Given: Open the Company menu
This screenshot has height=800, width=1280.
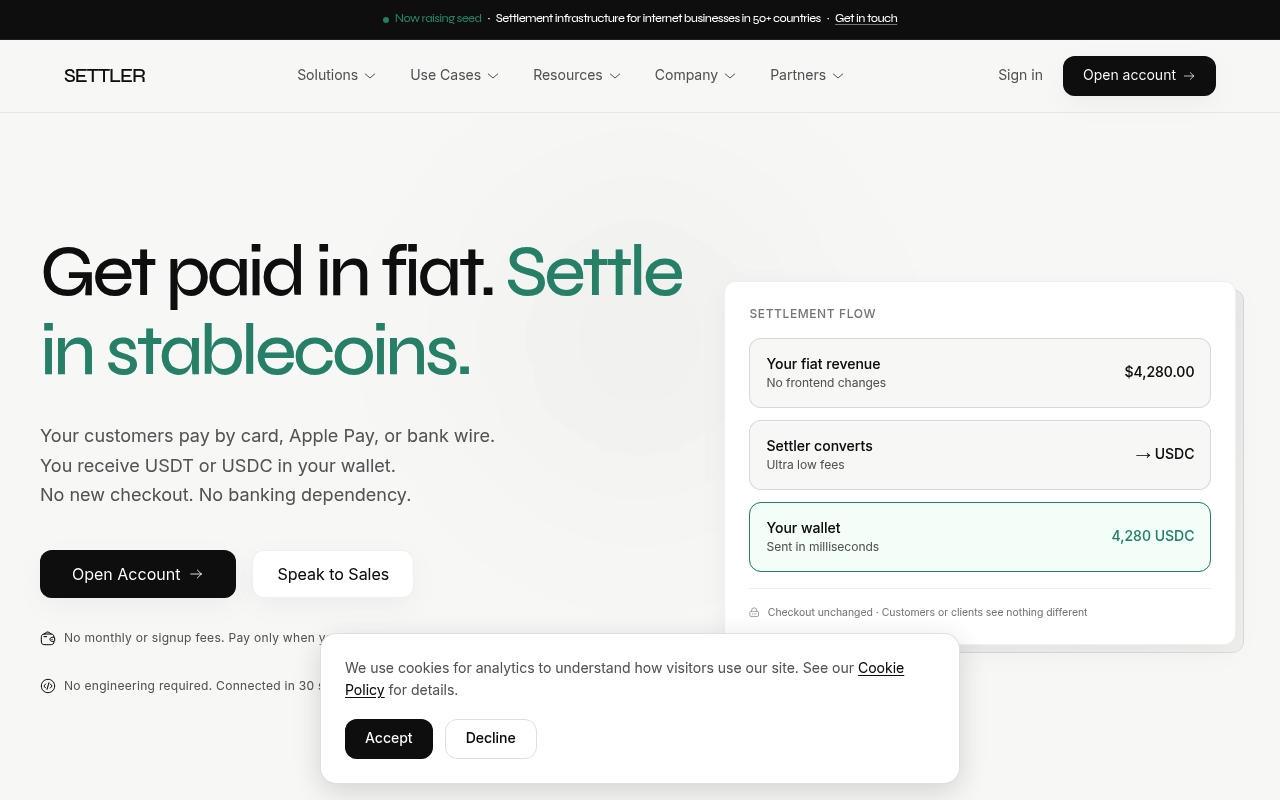Looking at the screenshot, I should (x=695, y=76).
